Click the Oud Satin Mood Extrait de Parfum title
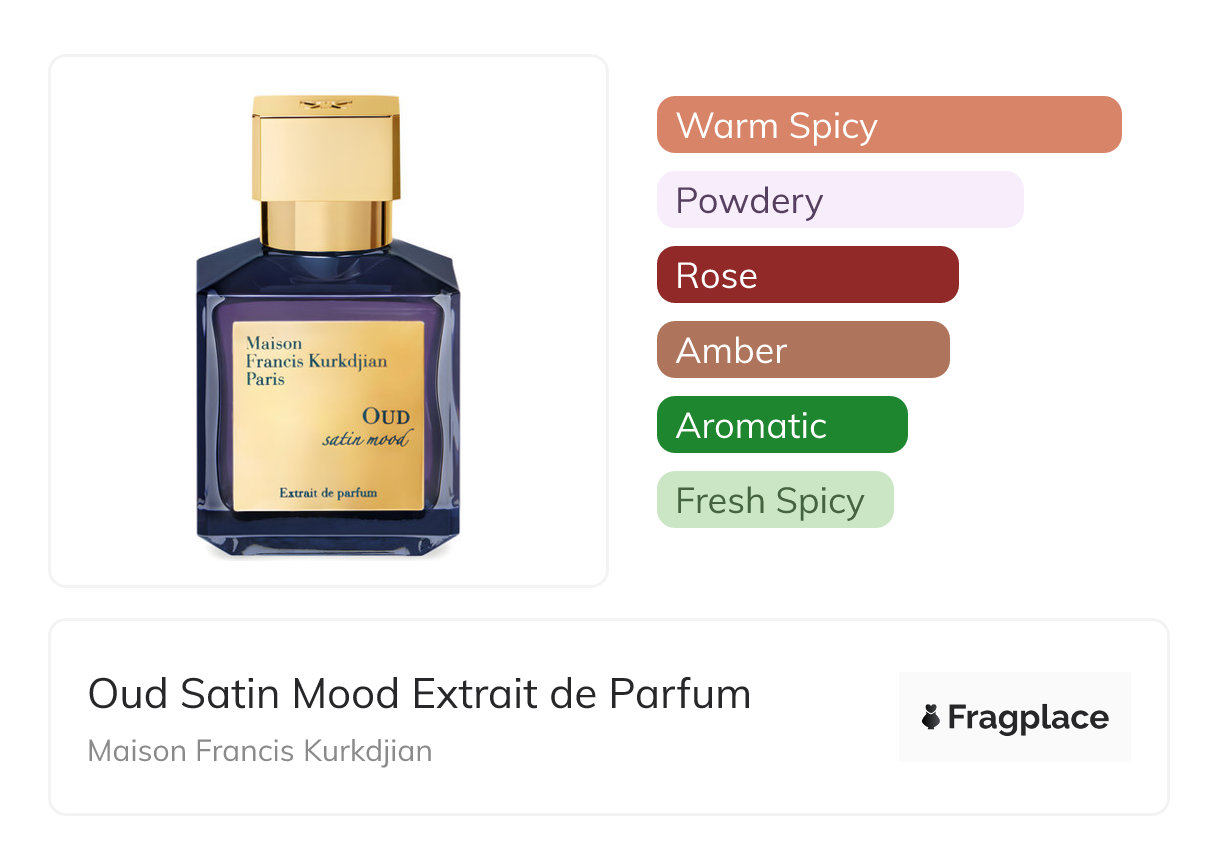1218x864 pixels. (x=419, y=693)
